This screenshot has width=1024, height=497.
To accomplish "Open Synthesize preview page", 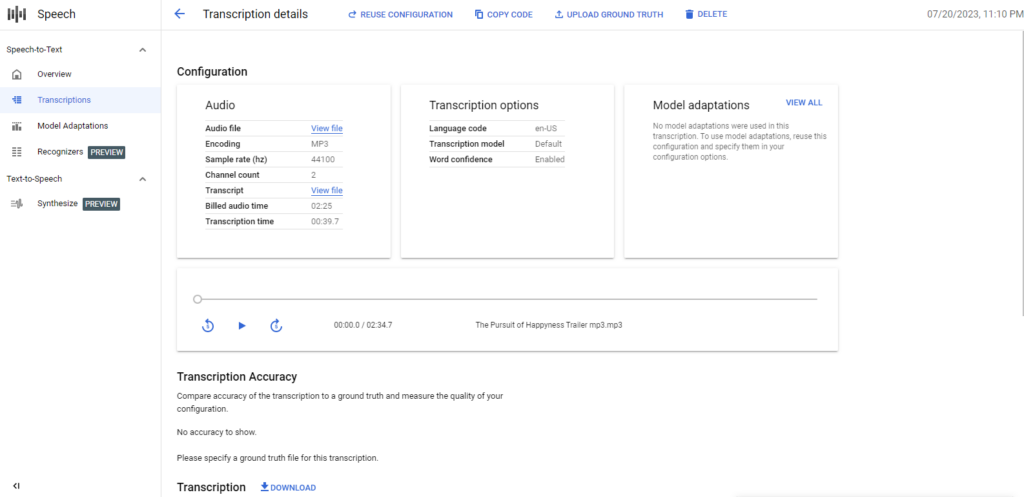I will tap(80, 204).
